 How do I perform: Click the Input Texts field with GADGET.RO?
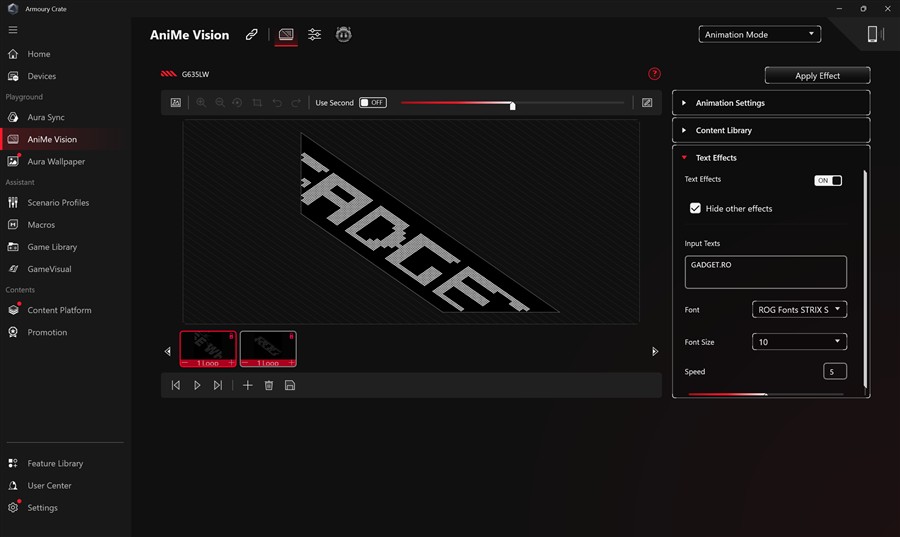point(765,272)
